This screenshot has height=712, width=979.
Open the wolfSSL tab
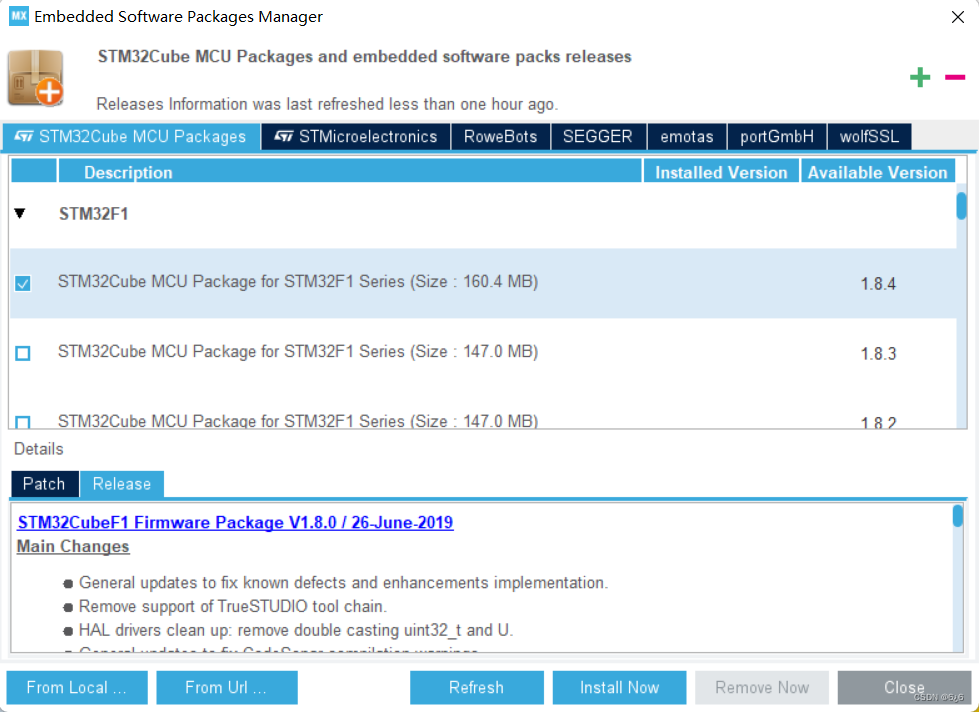coord(869,137)
